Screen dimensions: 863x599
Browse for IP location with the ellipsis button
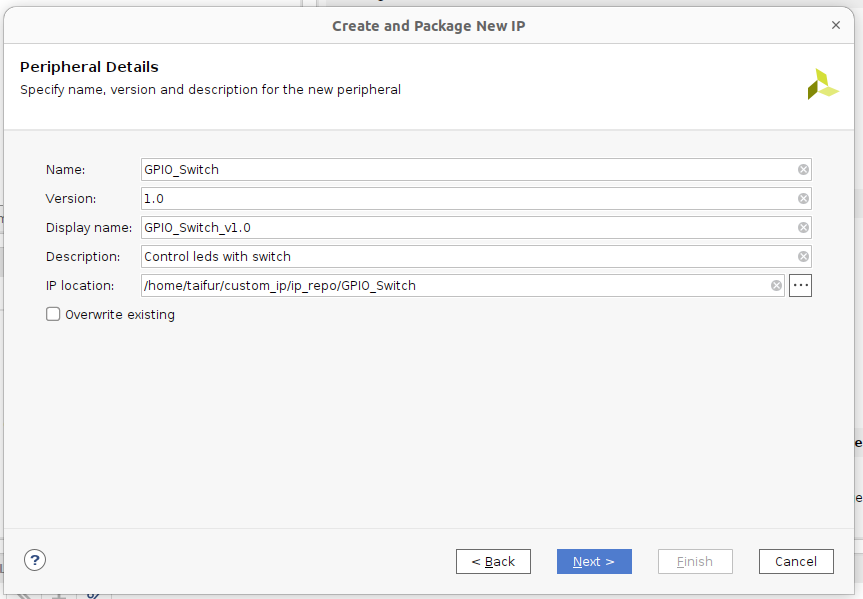(x=800, y=286)
